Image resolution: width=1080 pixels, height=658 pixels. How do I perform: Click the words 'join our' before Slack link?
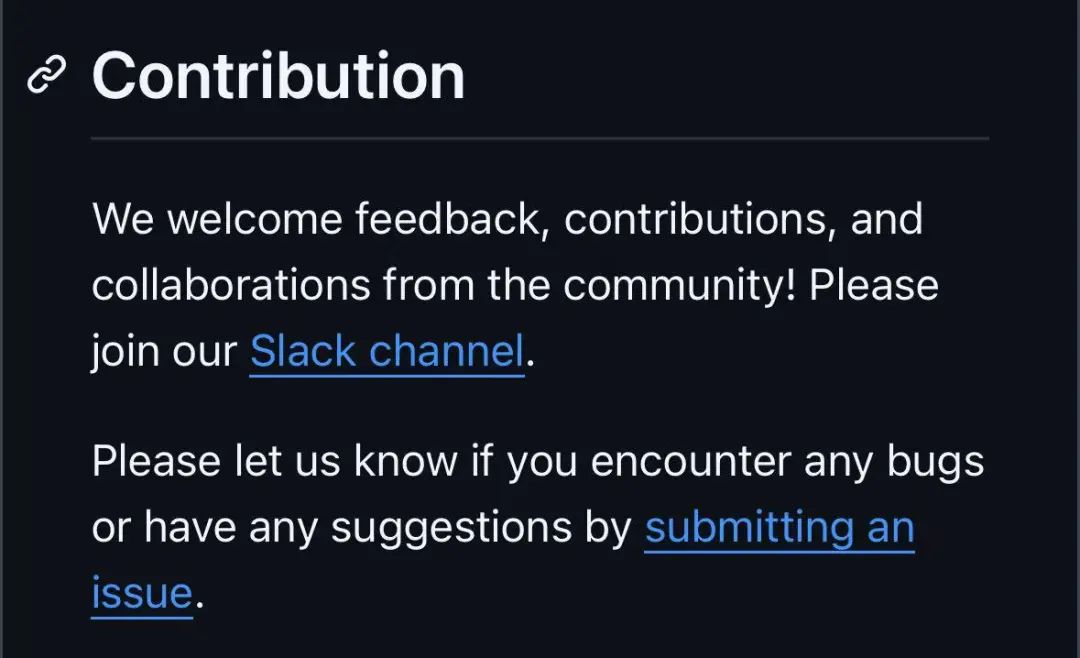coord(165,351)
